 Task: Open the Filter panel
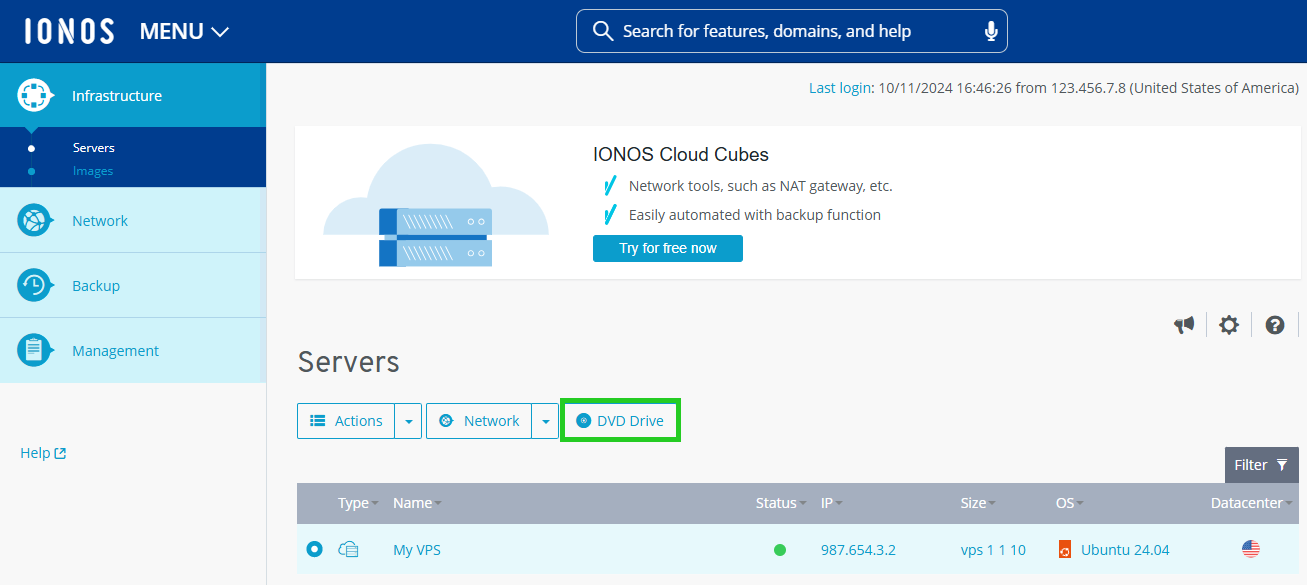pyautogui.click(x=1261, y=465)
